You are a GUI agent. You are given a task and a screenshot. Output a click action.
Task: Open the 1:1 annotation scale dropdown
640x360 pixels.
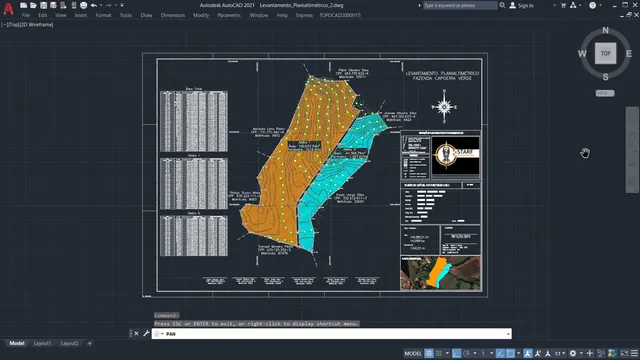[x=559, y=353]
